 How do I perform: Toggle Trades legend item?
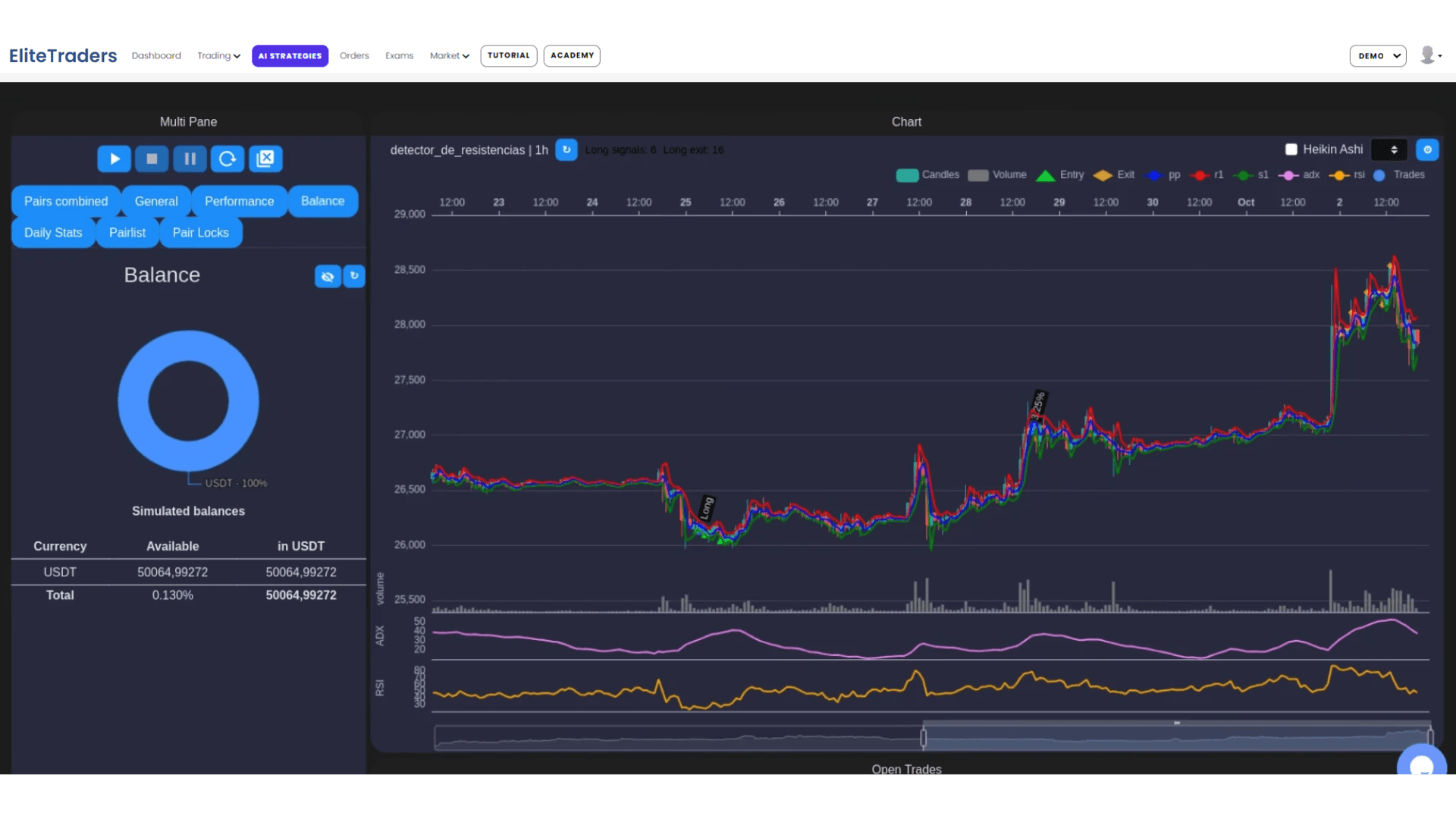(x=1399, y=175)
